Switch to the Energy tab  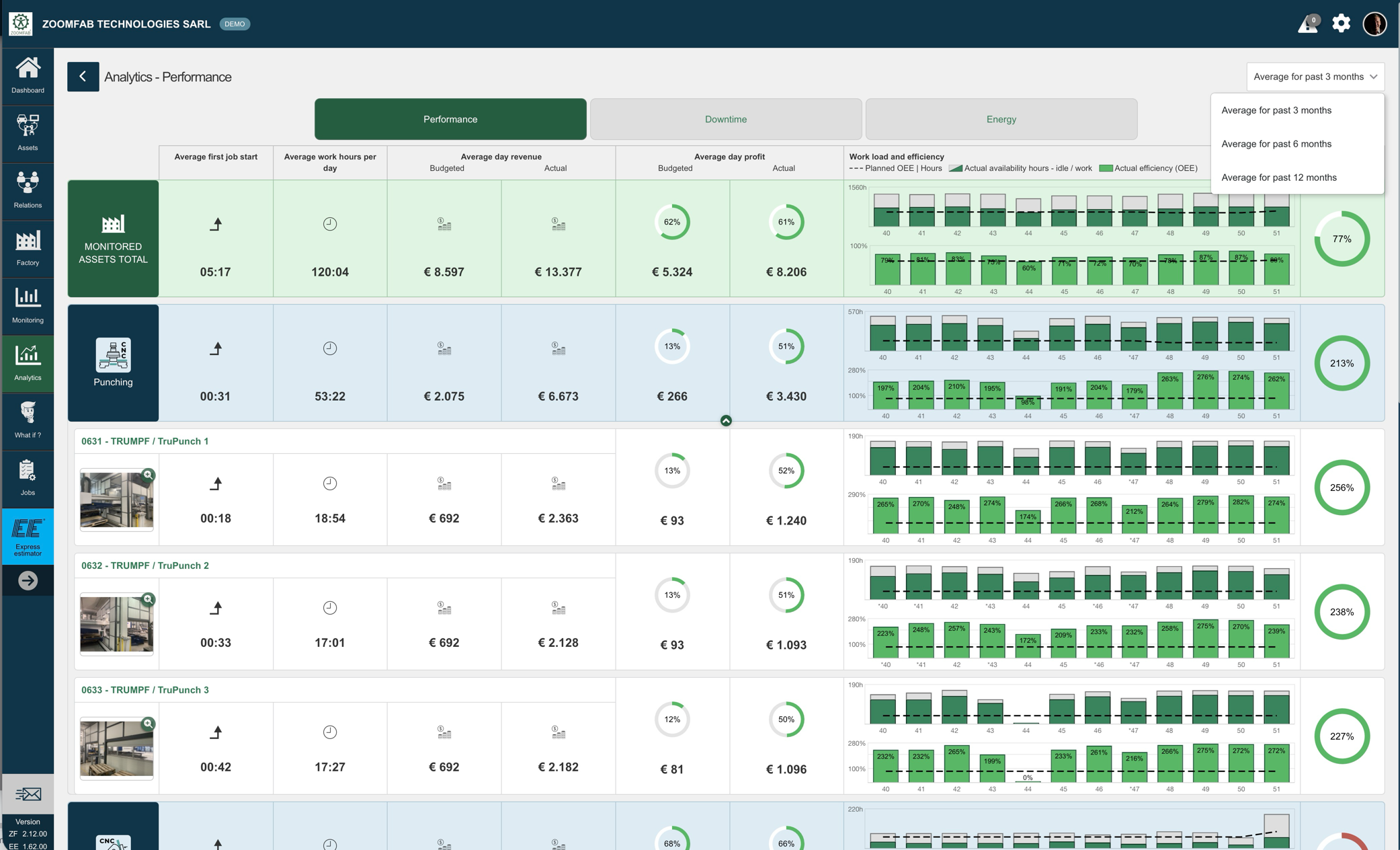[x=1001, y=119]
